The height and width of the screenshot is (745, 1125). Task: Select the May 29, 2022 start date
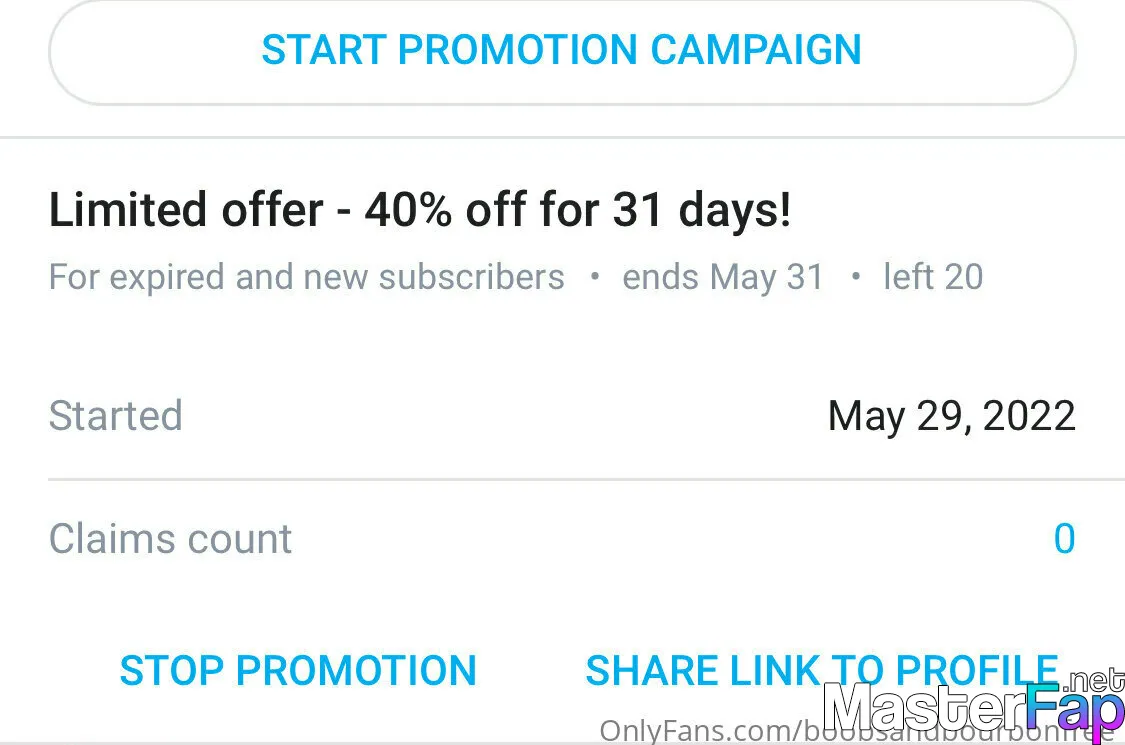(x=951, y=416)
